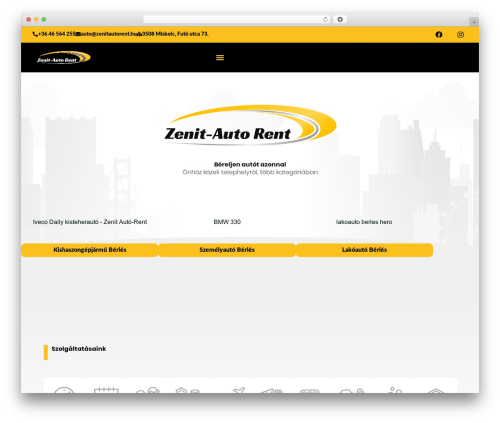Click the Béreljen autót azonnal headline
This screenshot has width=500, height=423.
click(250, 164)
